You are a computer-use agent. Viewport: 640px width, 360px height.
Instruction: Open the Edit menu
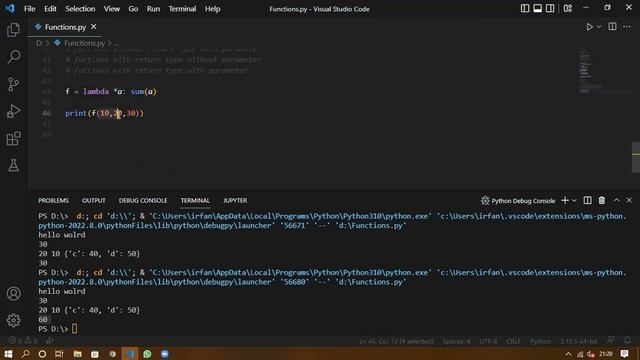coord(50,9)
